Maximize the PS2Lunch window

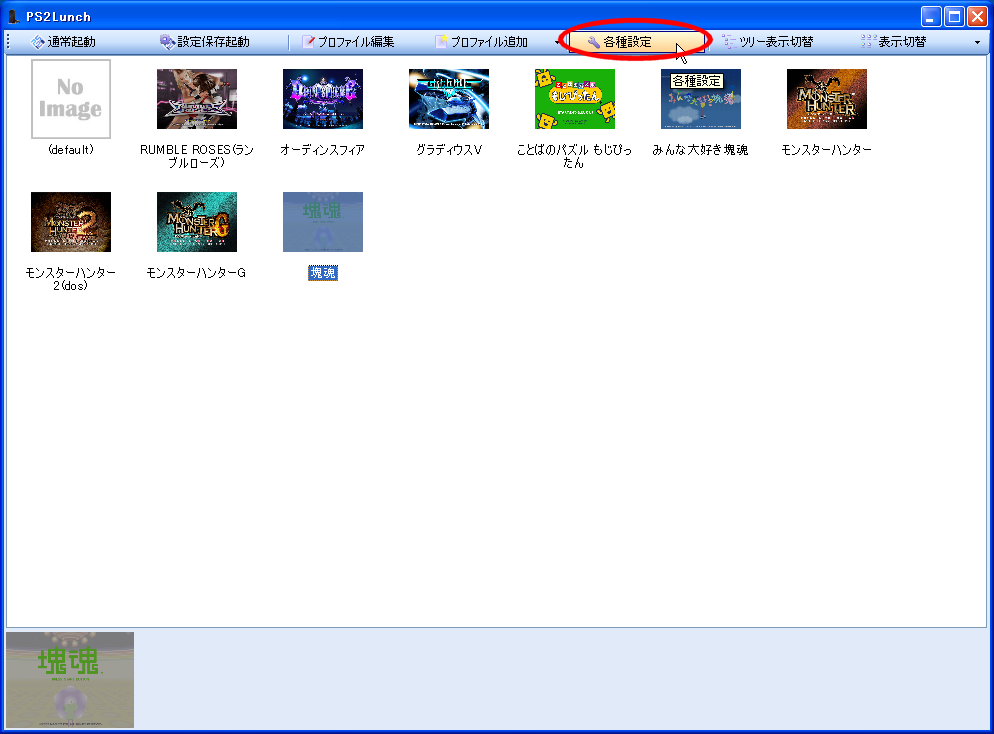tap(954, 16)
